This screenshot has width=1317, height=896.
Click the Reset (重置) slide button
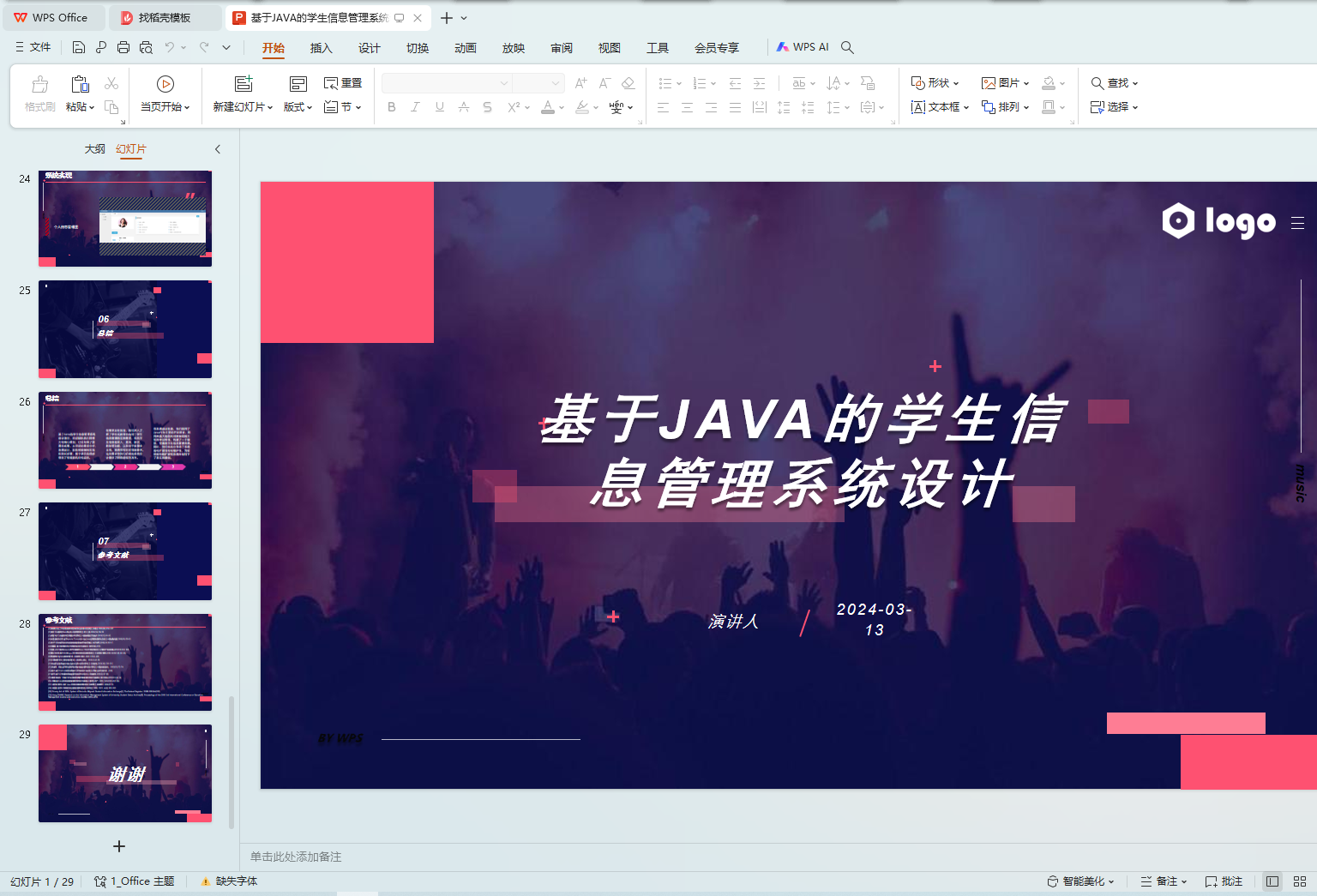point(343,83)
